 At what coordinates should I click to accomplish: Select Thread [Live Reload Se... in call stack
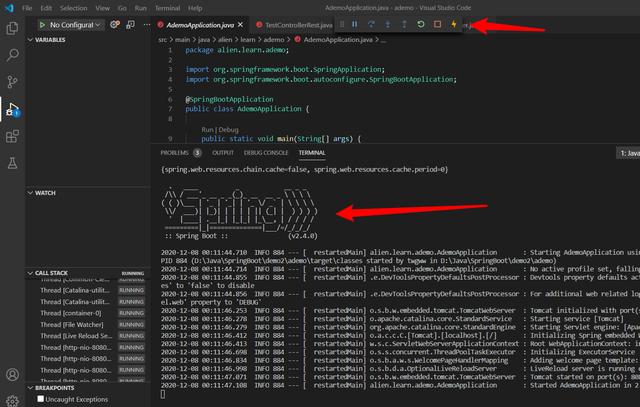[x=76, y=336]
